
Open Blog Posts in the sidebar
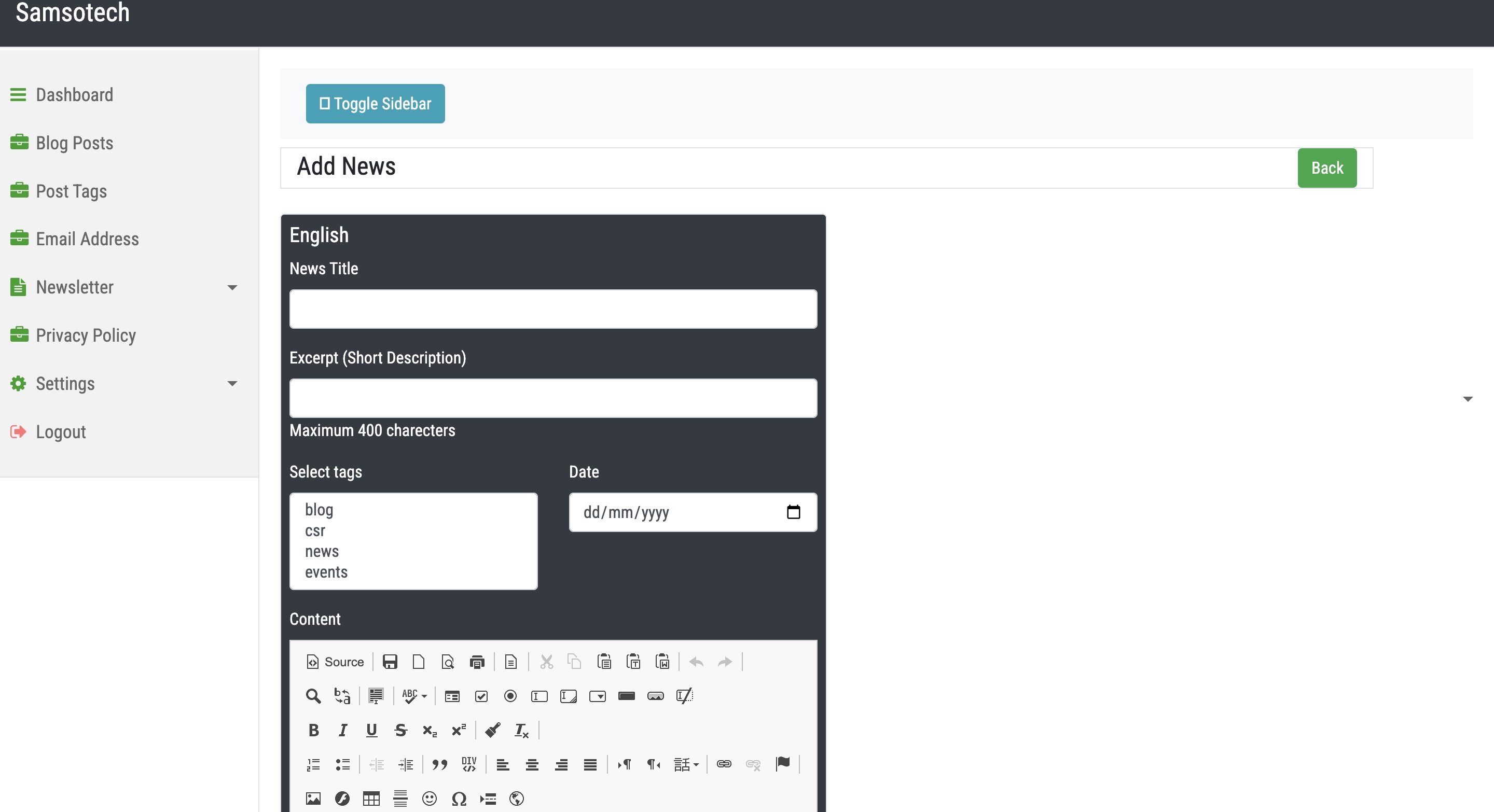74,143
